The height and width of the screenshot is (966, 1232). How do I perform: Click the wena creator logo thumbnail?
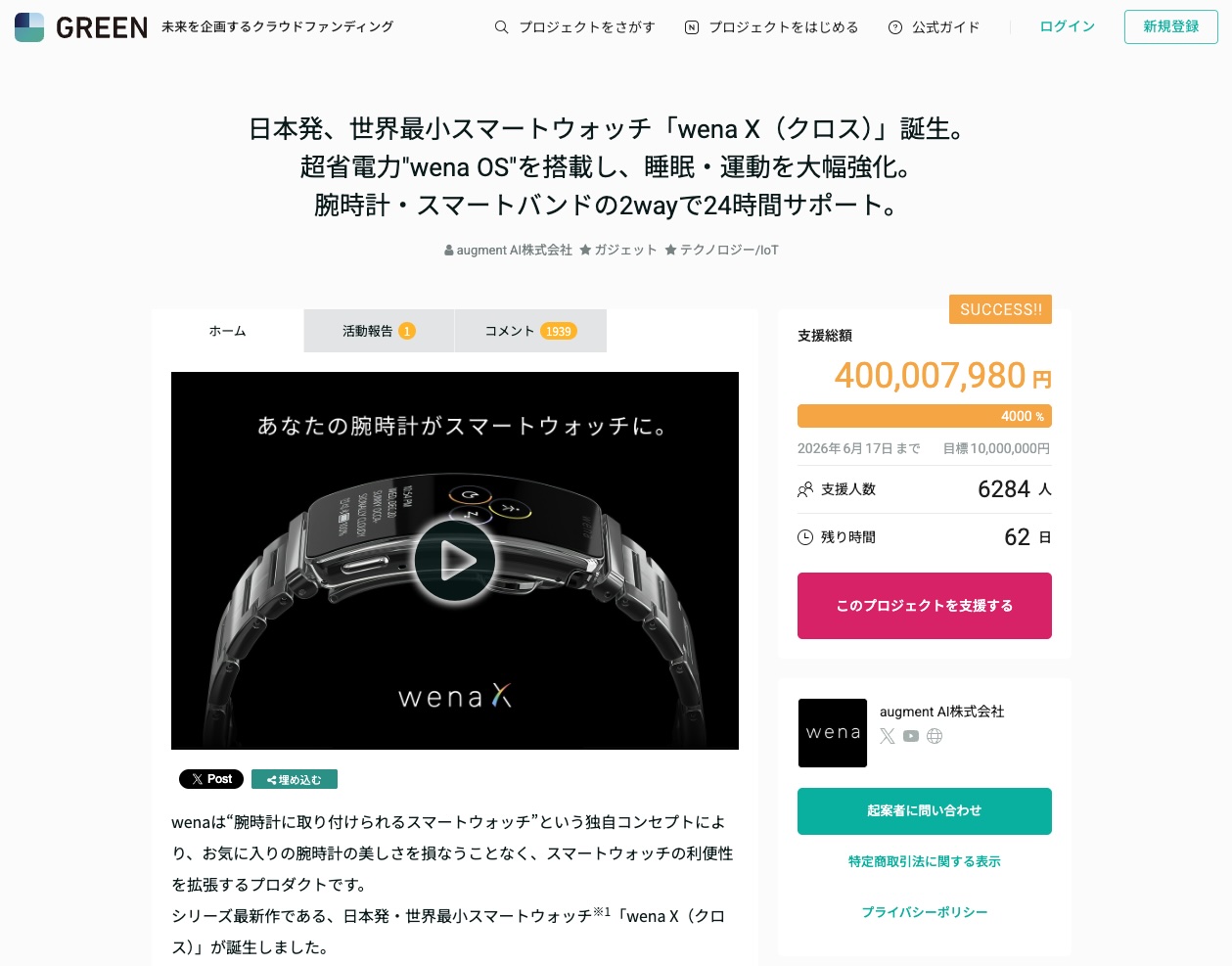(833, 733)
